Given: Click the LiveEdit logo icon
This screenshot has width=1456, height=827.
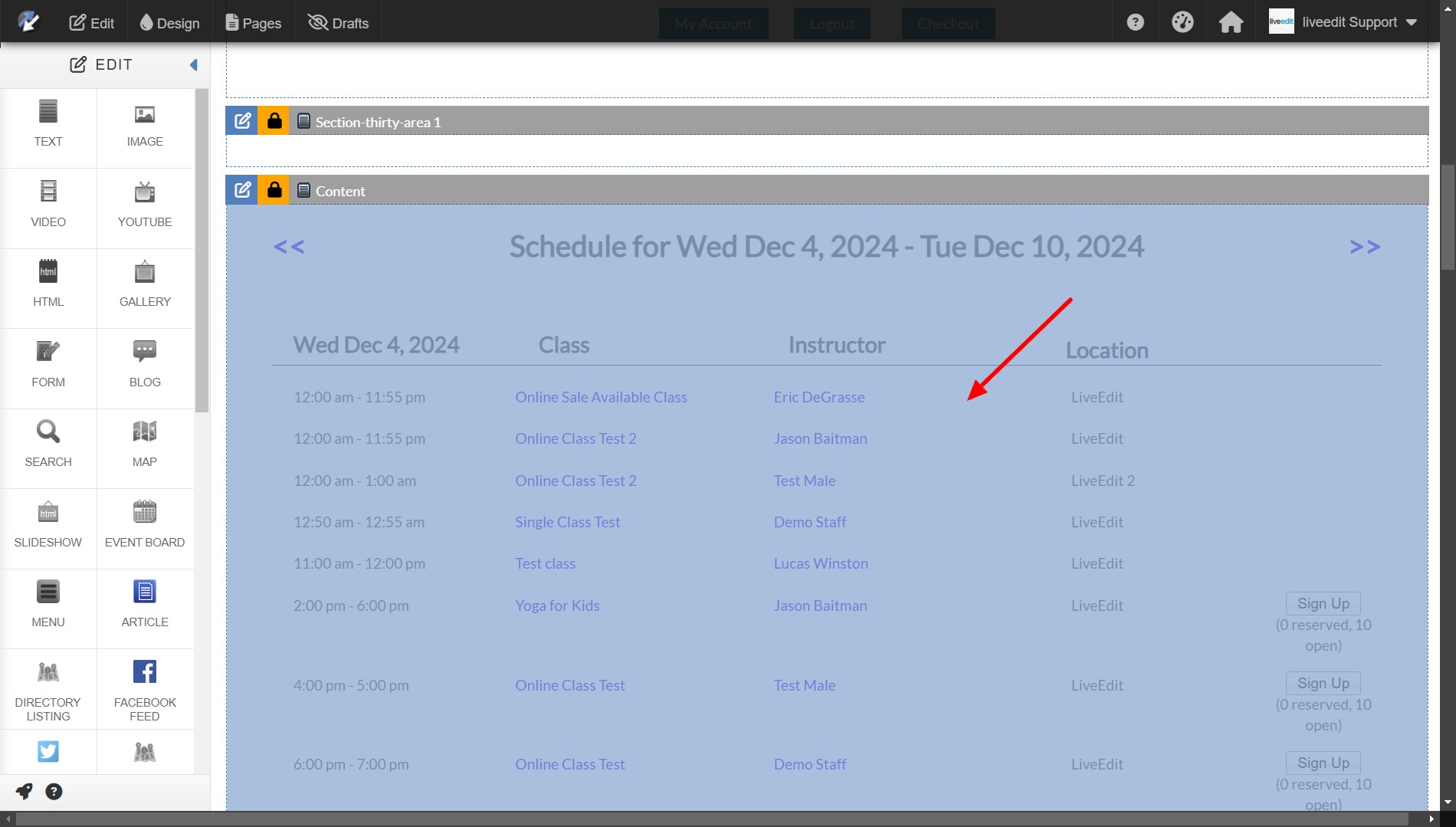Looking at the screenshot, I should coord(28,21).
